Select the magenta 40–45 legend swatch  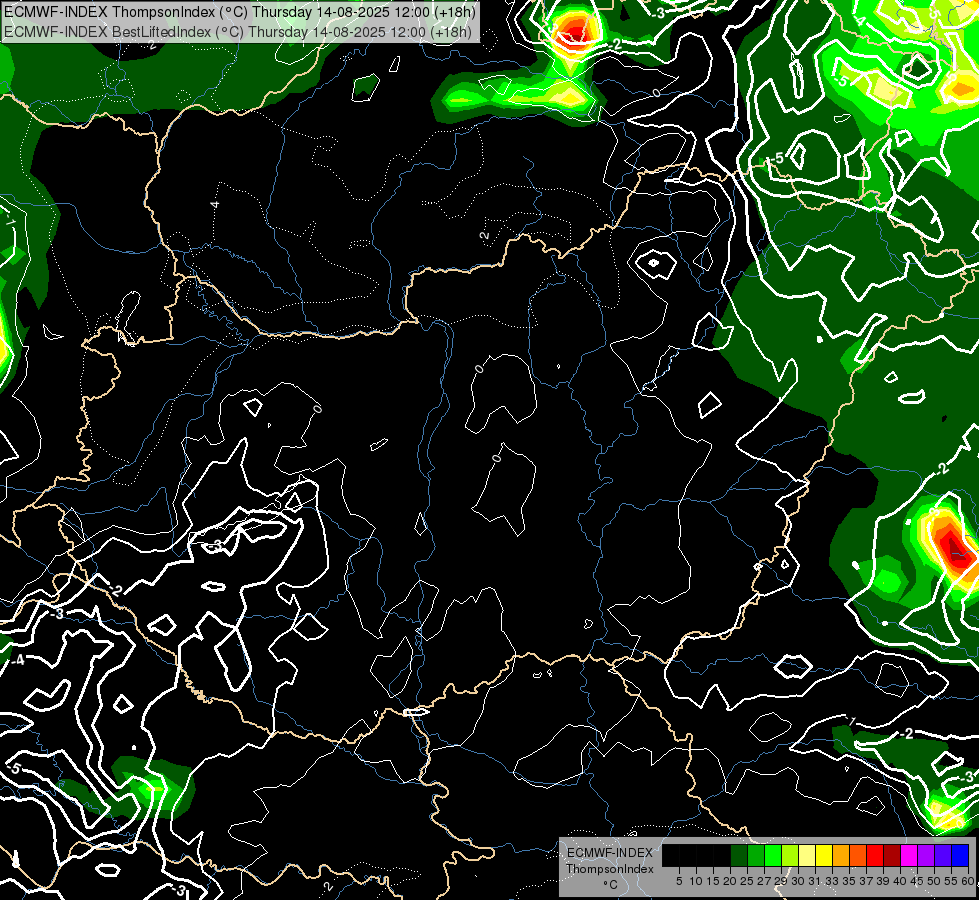click(x=909, y=856)
